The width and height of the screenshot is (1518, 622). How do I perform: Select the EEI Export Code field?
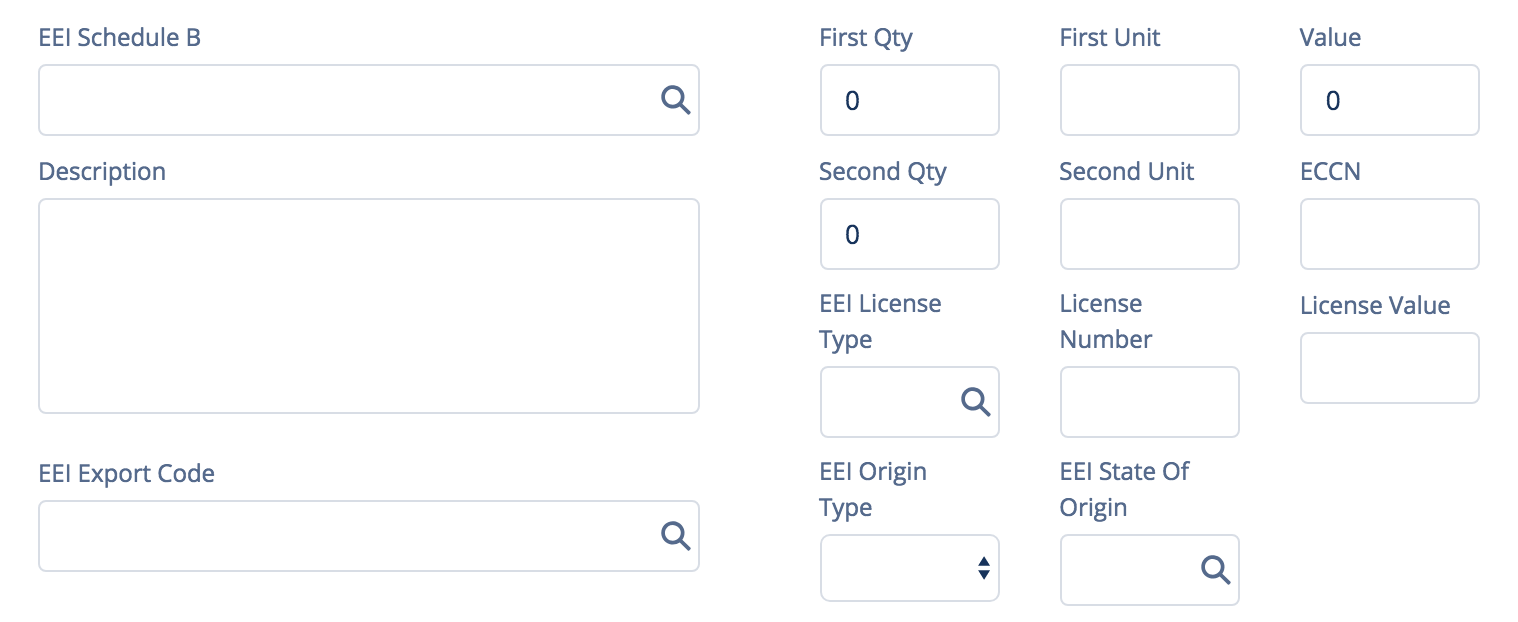369,536
